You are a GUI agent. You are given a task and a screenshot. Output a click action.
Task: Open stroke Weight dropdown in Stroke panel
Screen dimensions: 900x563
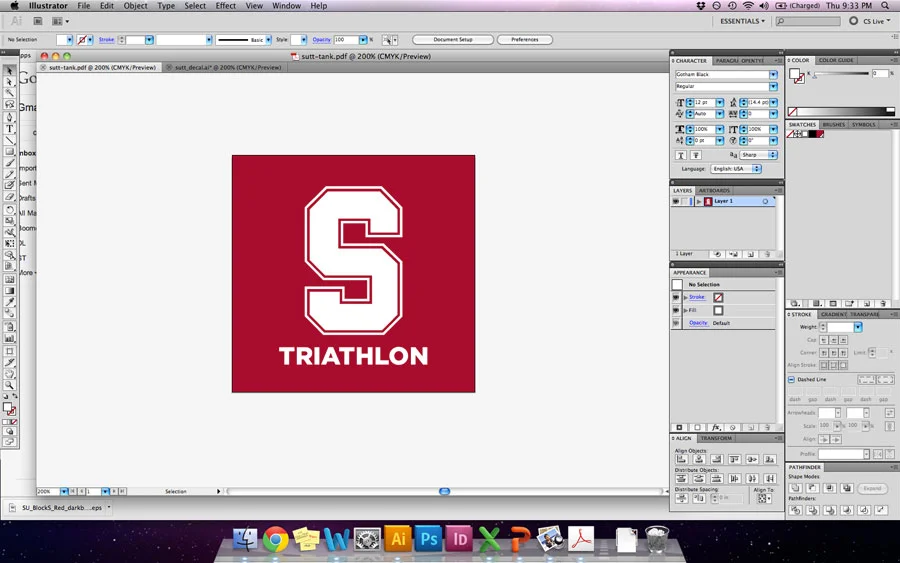(x=858, y=327)
